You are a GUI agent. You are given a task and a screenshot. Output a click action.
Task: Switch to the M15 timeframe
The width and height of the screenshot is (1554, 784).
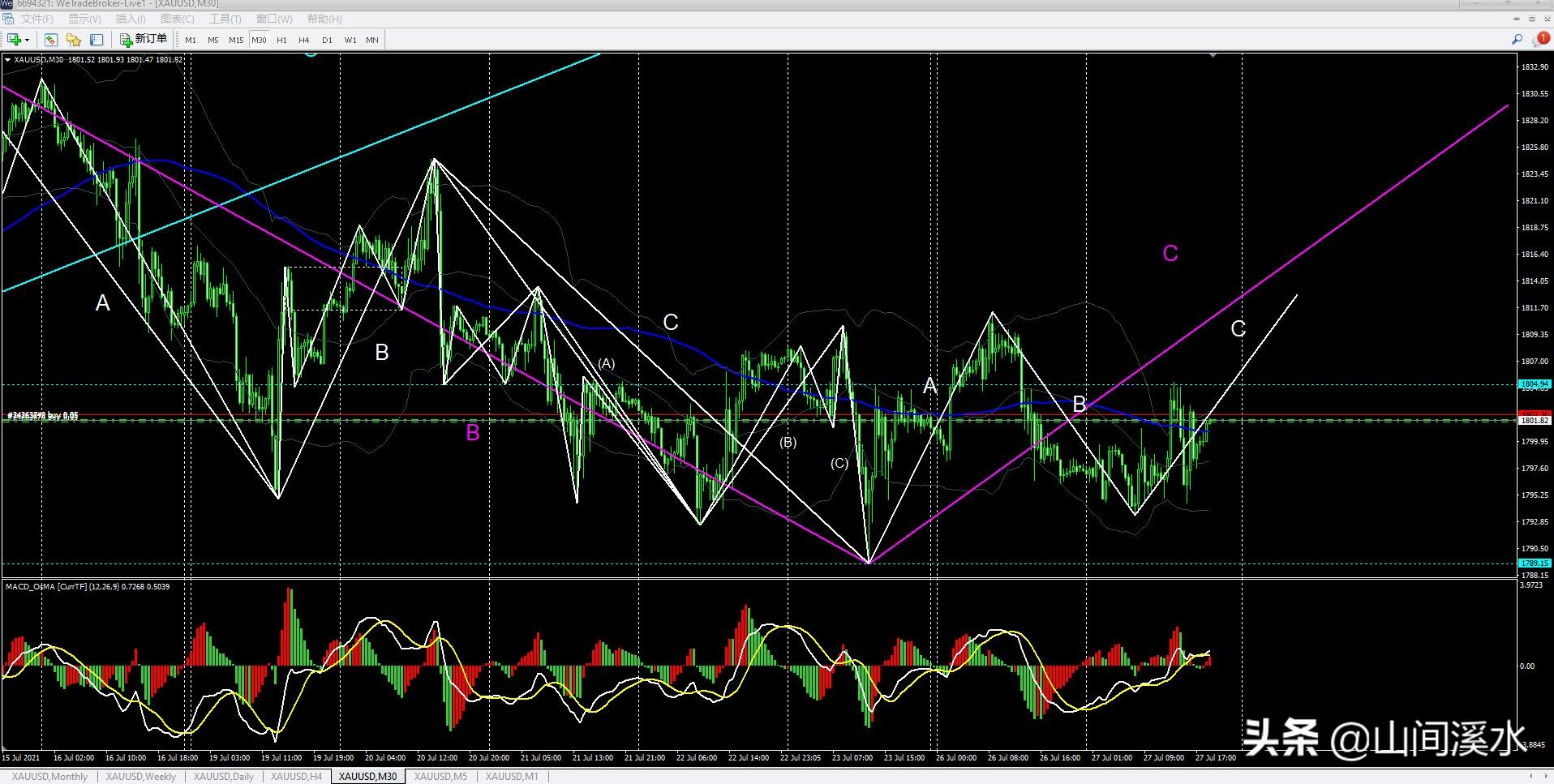tap(236, 40)
